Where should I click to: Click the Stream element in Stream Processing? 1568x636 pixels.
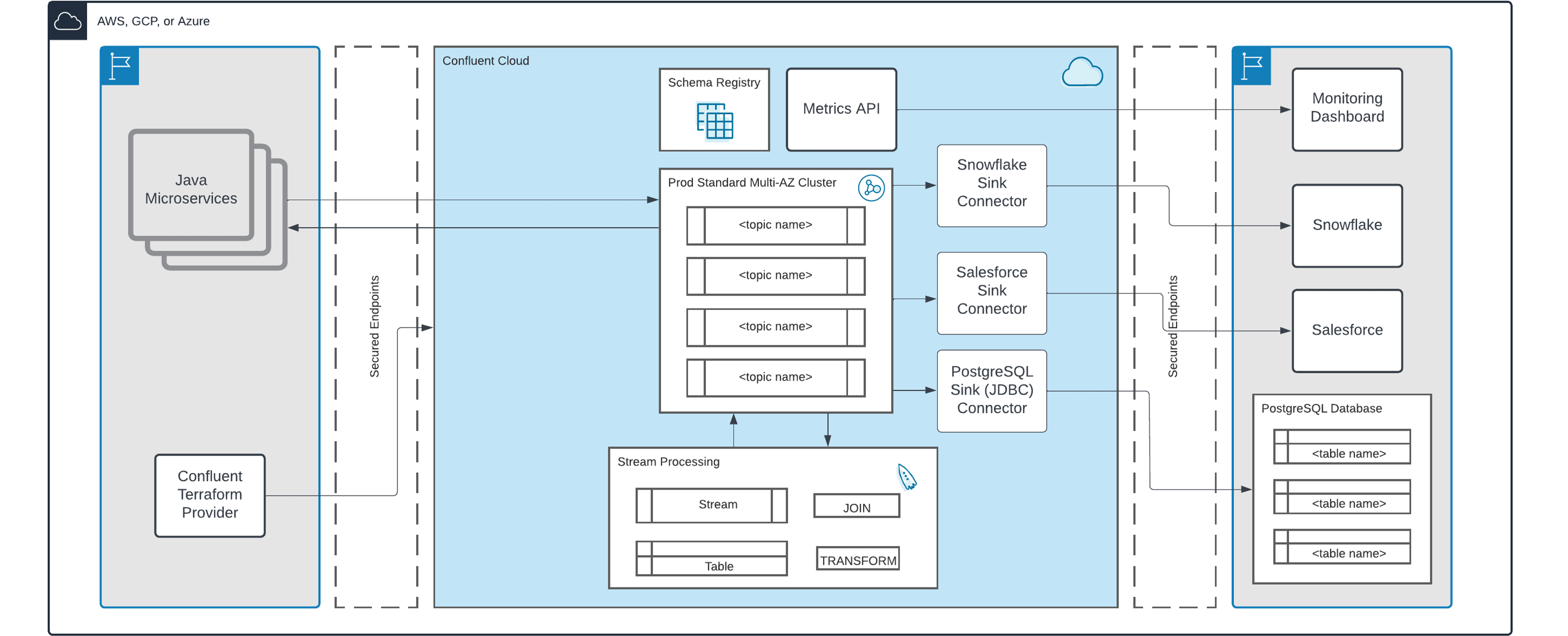pos(711,505)
